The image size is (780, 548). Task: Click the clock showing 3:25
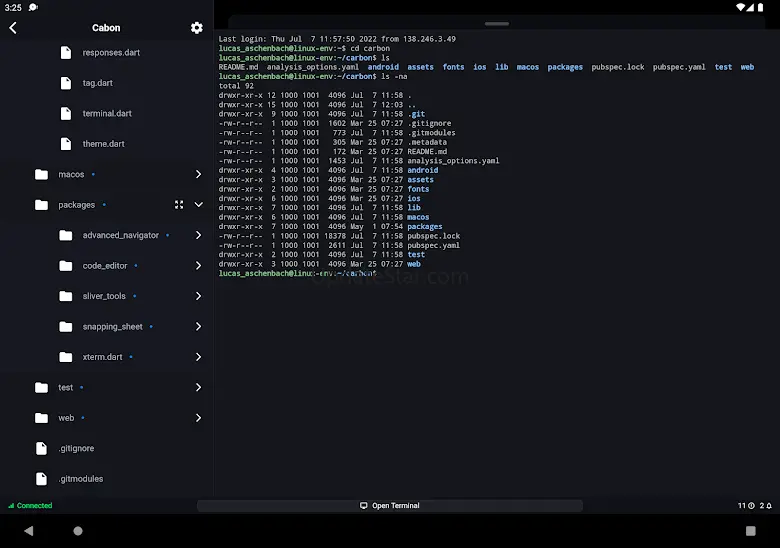pos(13,7)
